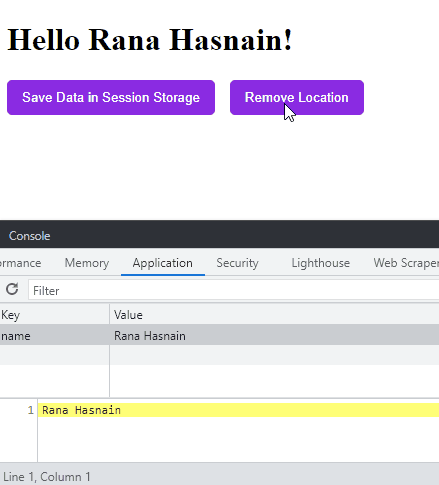Viewport: 439px width, 485px height.
Task: Click the Remove Location button
Action: coord(297,98)
